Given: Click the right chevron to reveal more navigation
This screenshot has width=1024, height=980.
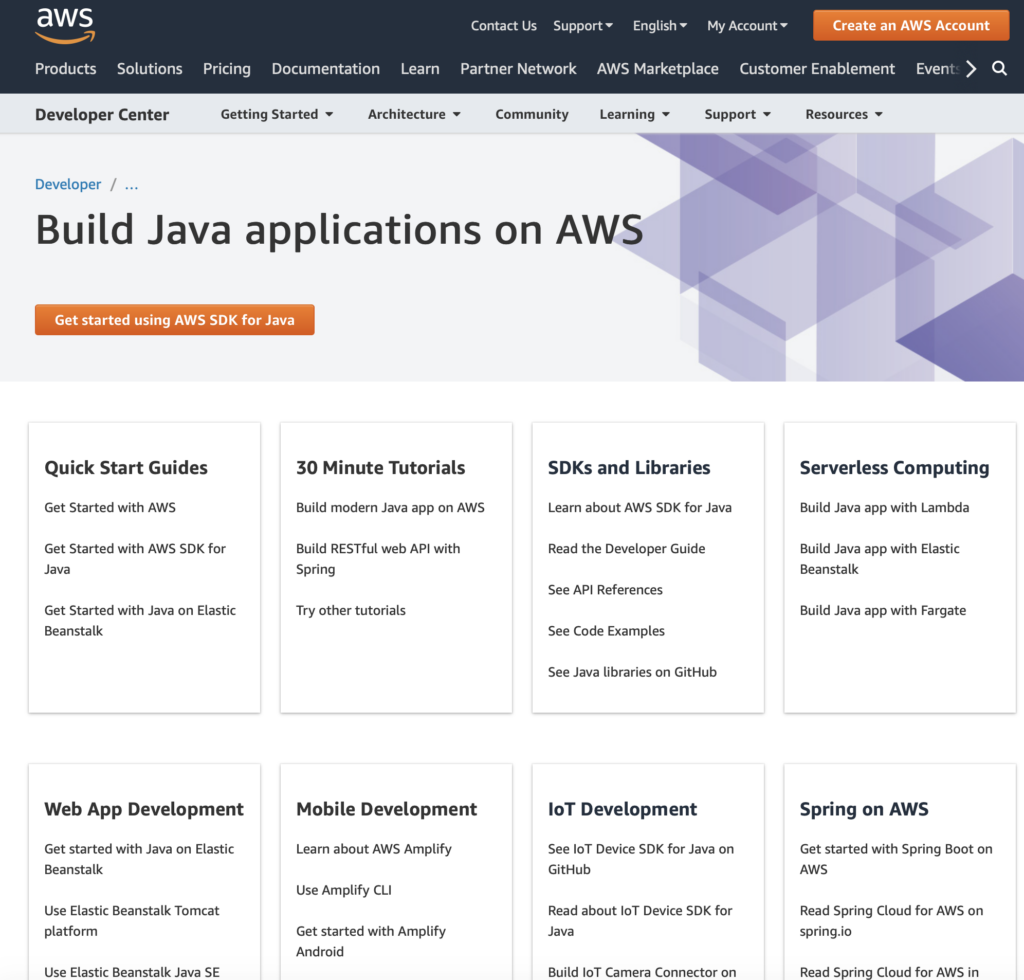Looking at the screenshot, I should pyautogui.click(x=971, y=69).
